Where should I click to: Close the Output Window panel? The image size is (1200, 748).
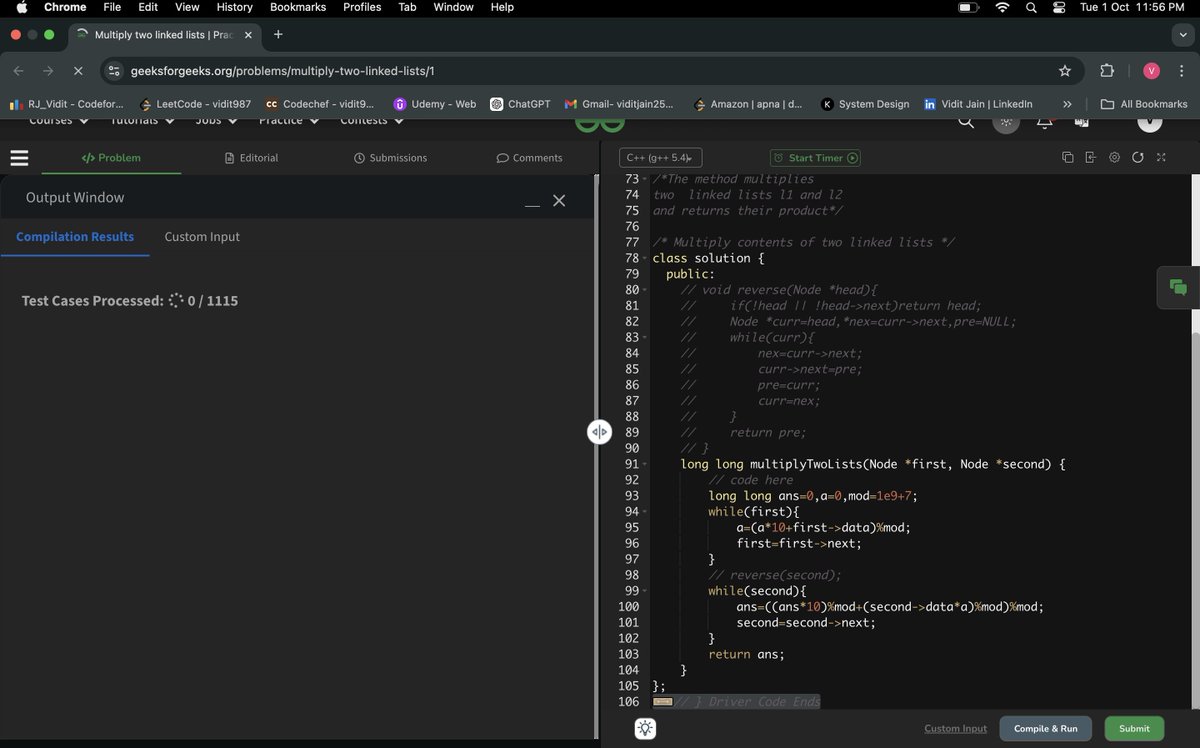pos(559,201)
